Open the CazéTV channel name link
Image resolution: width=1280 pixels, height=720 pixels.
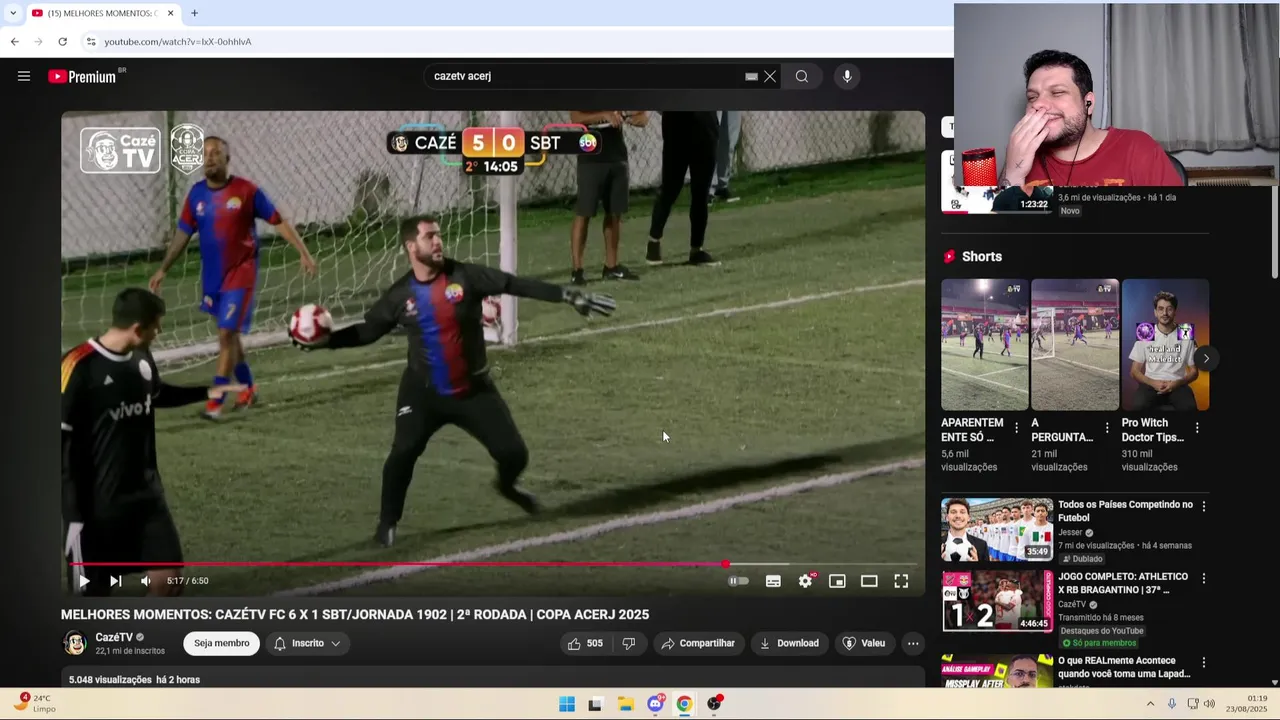coord(114,637)
